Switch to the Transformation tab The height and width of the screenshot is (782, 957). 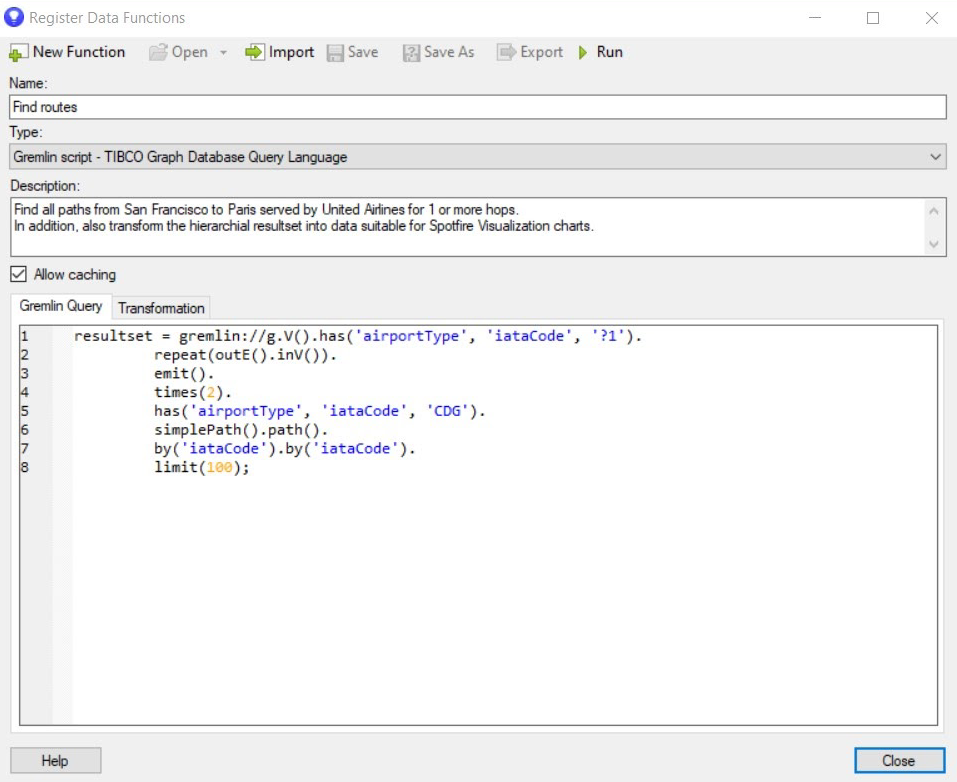coord(161,308)
